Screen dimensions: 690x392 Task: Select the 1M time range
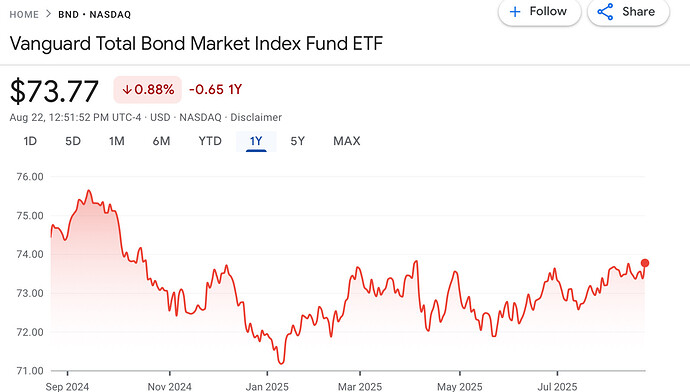click(x=117, y=141)
